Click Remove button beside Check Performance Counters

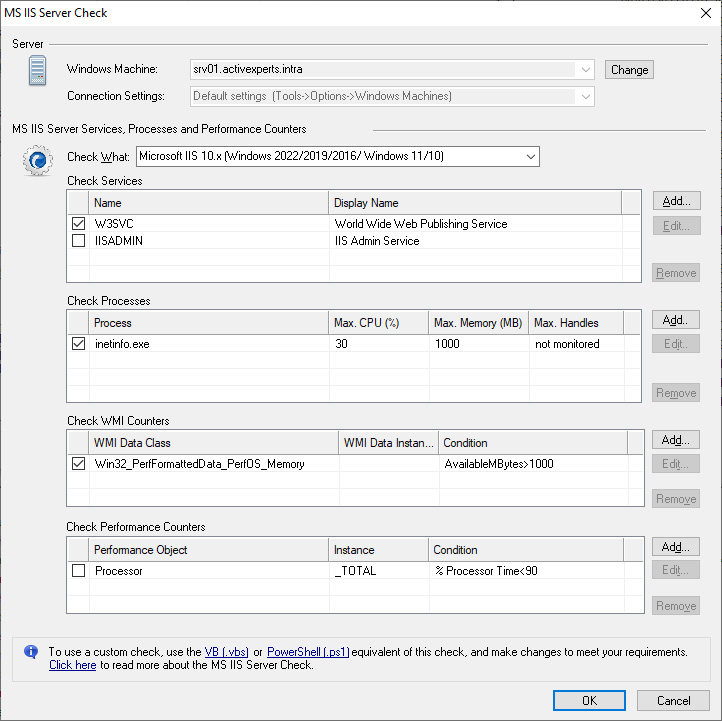point(675,605)
